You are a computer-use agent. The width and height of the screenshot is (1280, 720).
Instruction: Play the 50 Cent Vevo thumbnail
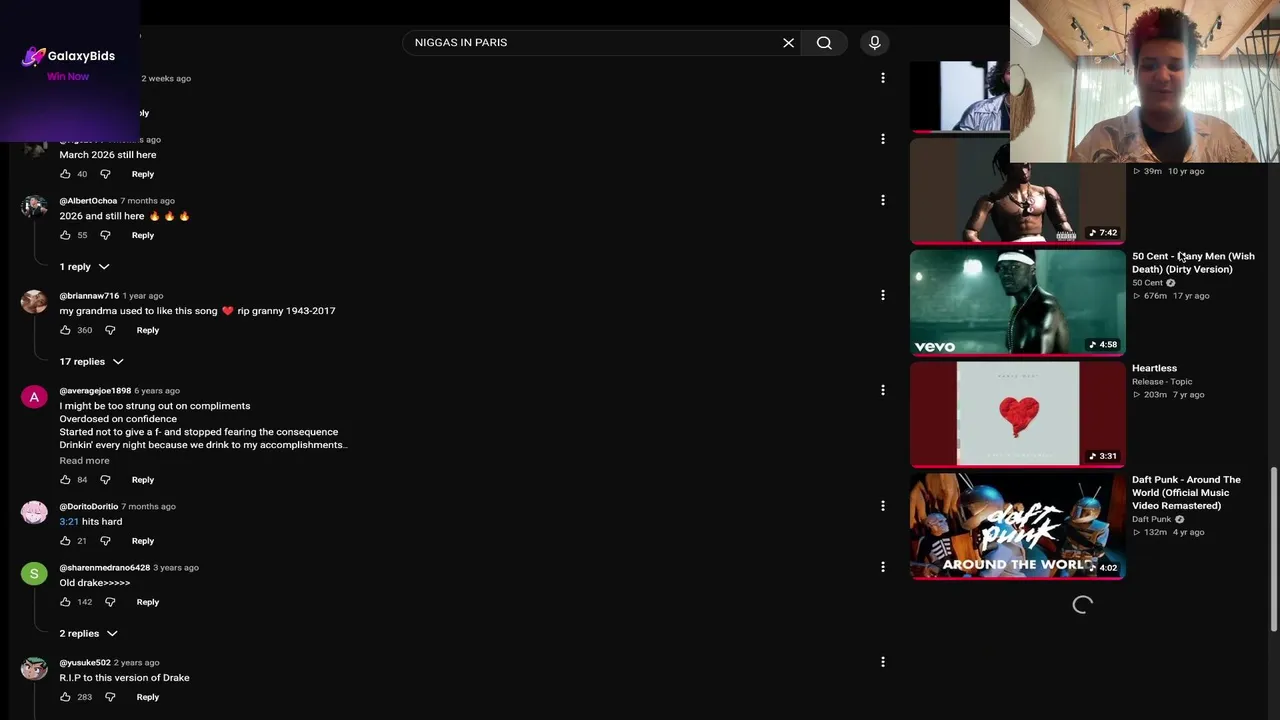pos(1018,303)
